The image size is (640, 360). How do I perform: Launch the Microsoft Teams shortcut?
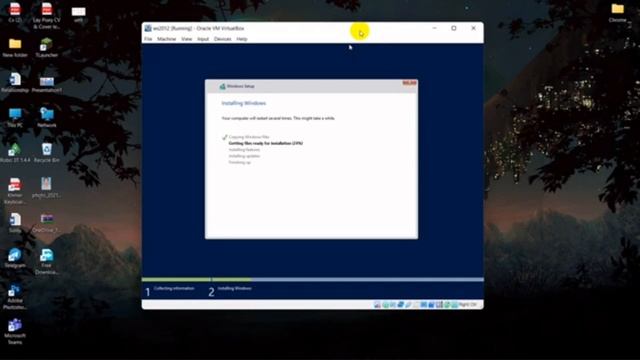(x=15, y=331)
